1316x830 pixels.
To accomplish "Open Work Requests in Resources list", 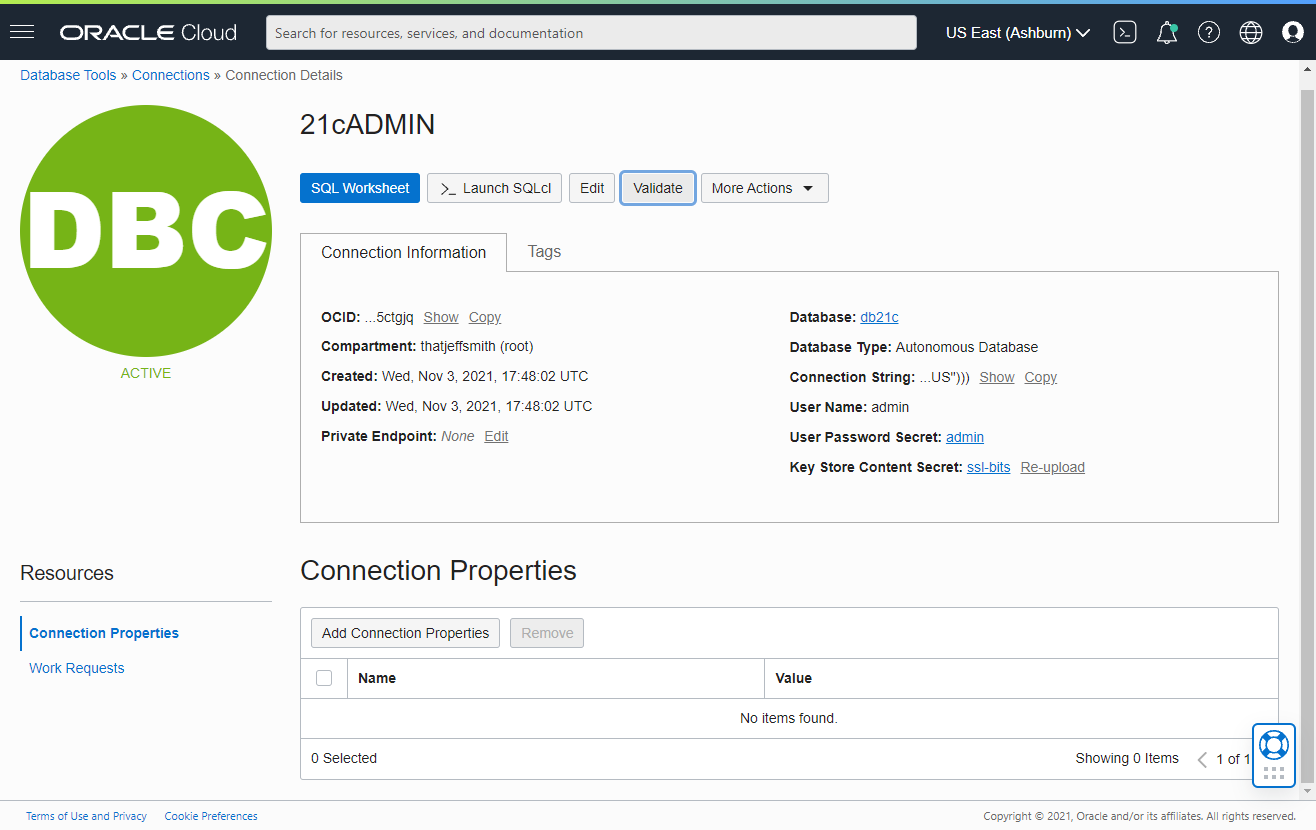I will click(x=77, y=668).
